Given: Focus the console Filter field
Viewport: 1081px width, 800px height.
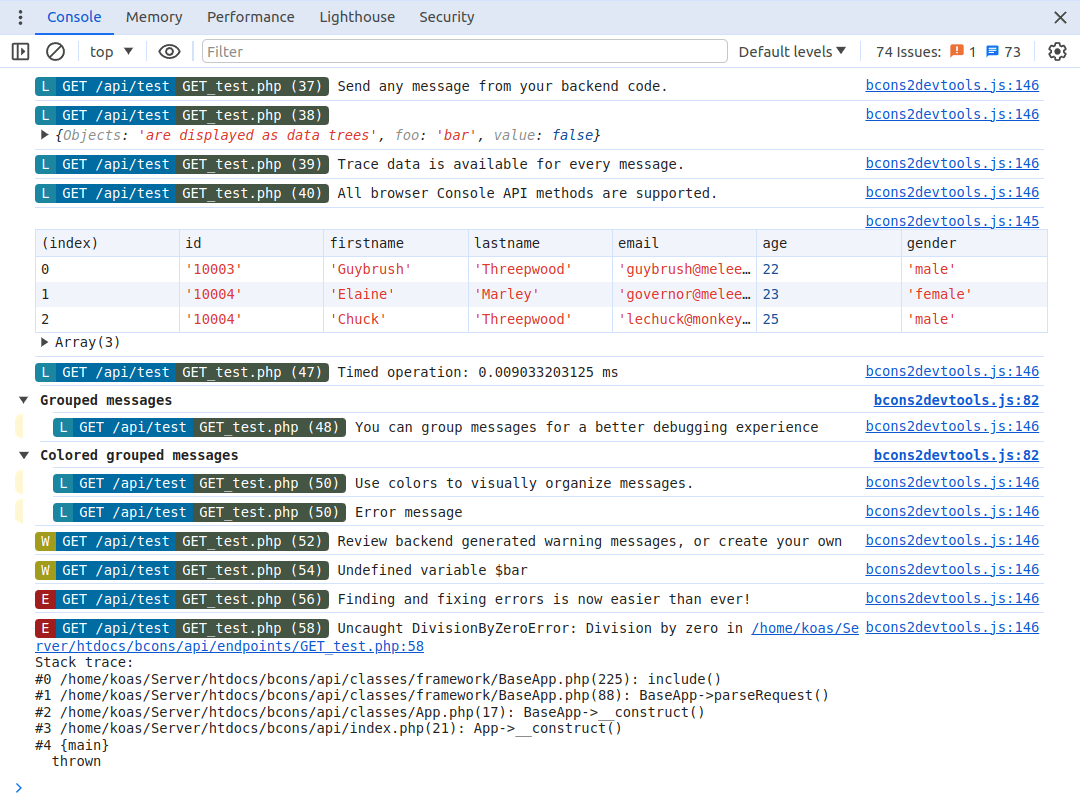Looking at the screenshot, I should [465, 52].
